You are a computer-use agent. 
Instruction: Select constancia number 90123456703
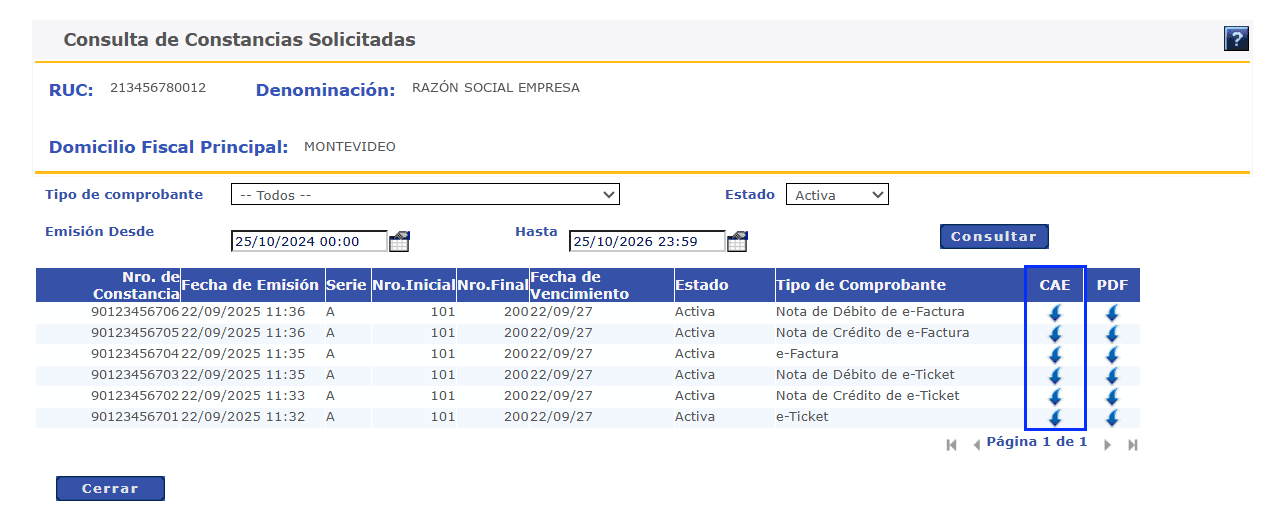tap(135, 375)
